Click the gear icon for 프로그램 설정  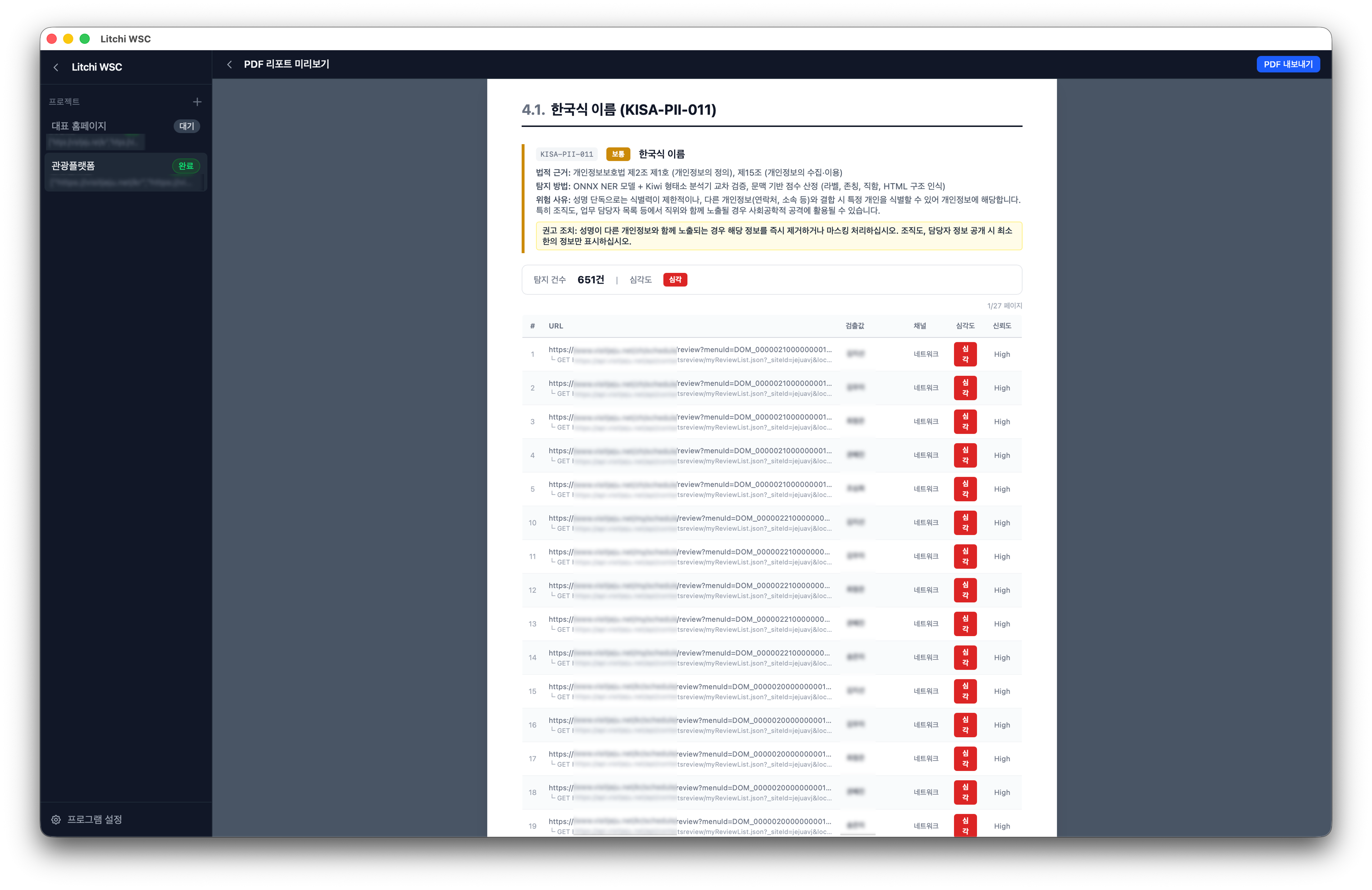pos(56,819)
